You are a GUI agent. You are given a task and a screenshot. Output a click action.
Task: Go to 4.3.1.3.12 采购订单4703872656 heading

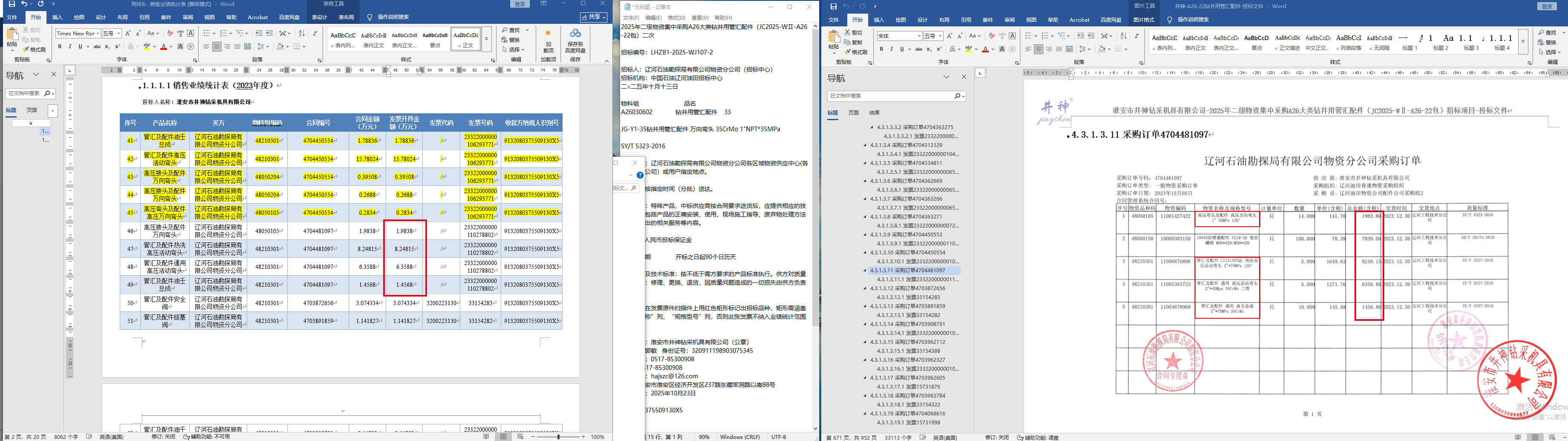click(907, 288)
